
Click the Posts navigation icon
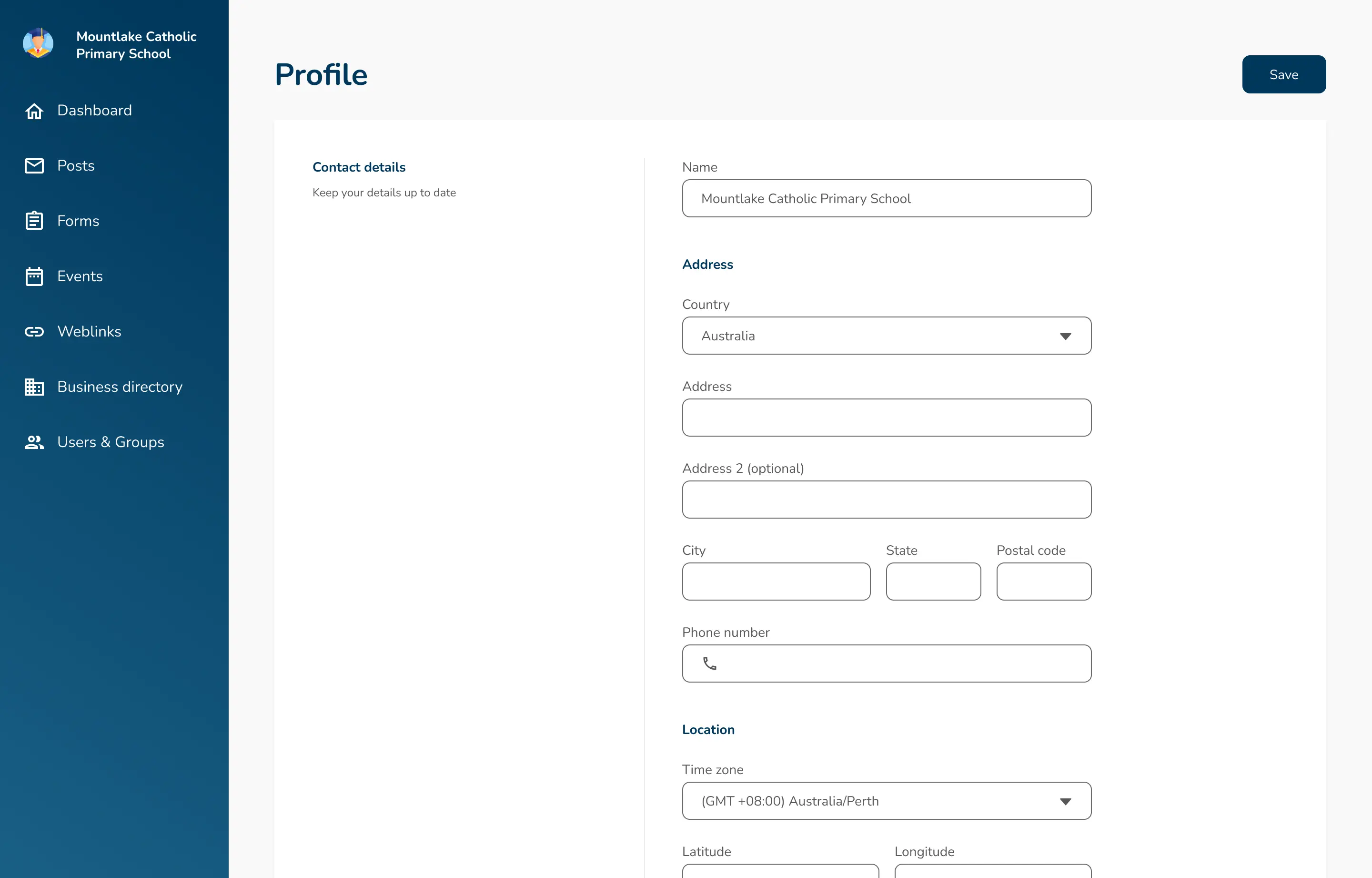pos(34,165)
